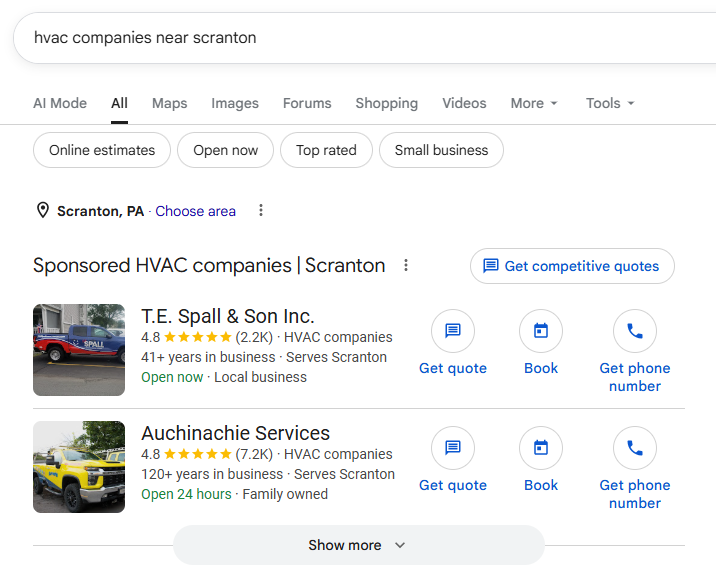Switch to the Maps tab
The image size is (716, 576).
[x=169, y=103]
